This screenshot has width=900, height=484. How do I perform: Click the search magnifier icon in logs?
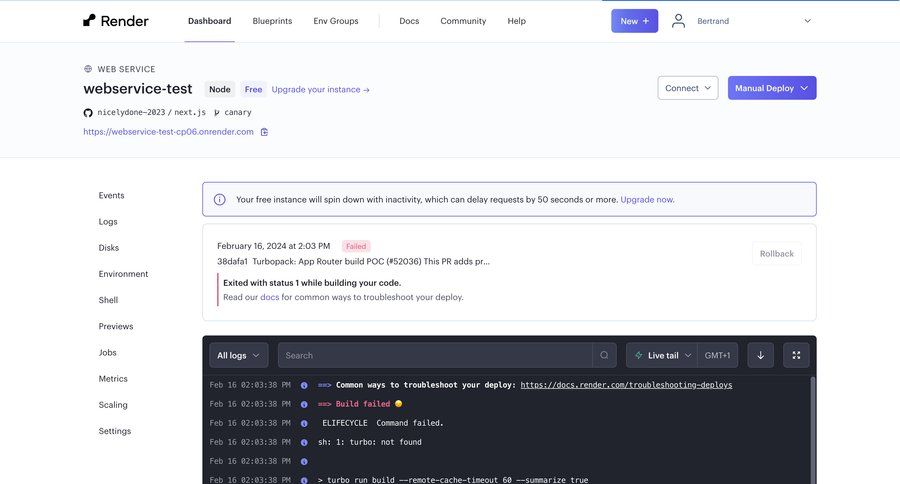[x=604, y=355]
